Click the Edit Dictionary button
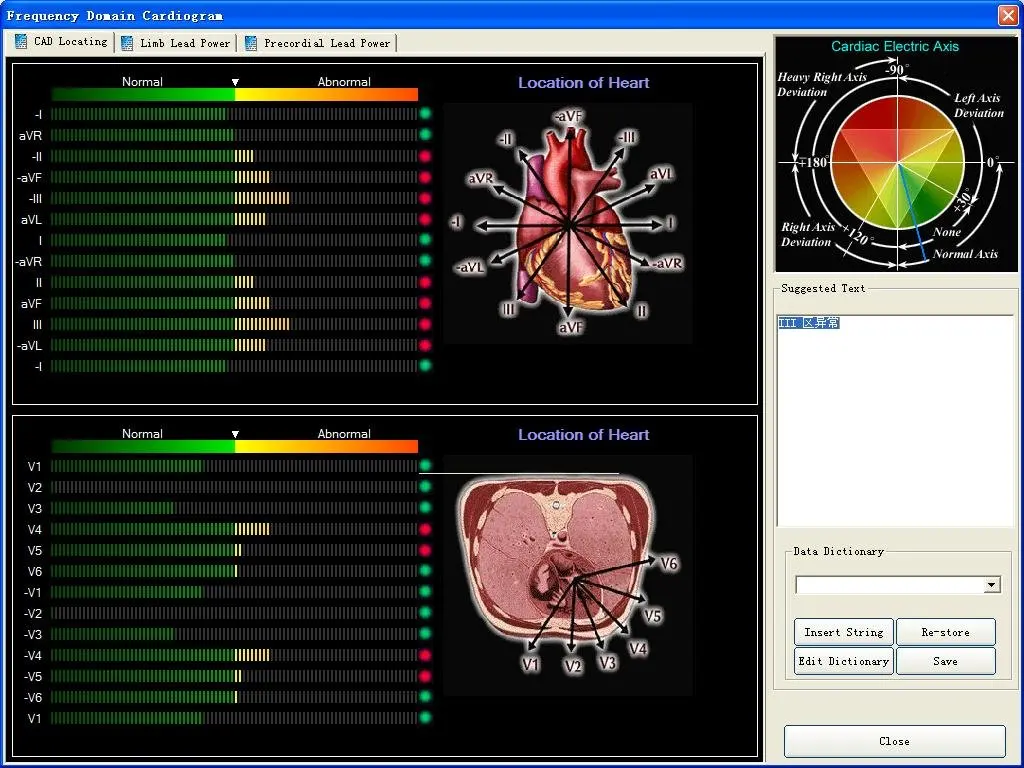1024x768 pixels. point(843,661)
